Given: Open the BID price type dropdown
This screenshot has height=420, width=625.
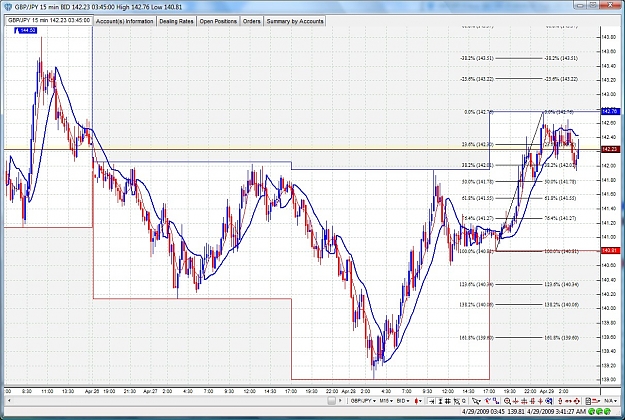Looking at the screenshot, I should [x=403, y=401].
